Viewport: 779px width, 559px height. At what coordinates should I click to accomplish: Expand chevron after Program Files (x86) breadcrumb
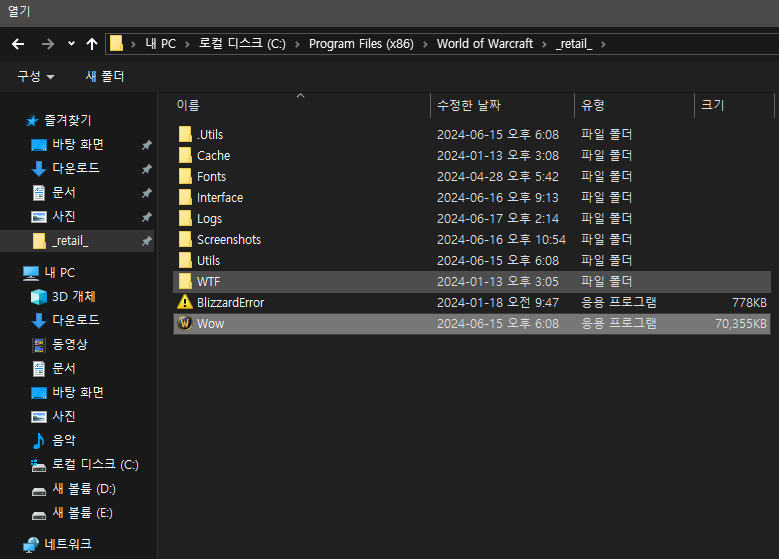tap(425, 44)
